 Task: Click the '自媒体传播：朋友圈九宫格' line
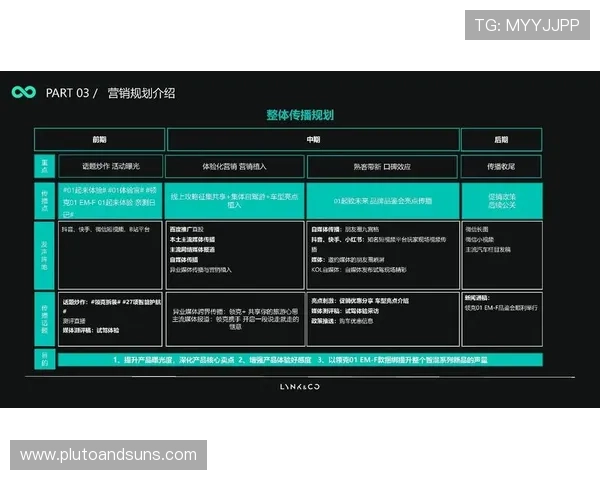tap(345, 229)
